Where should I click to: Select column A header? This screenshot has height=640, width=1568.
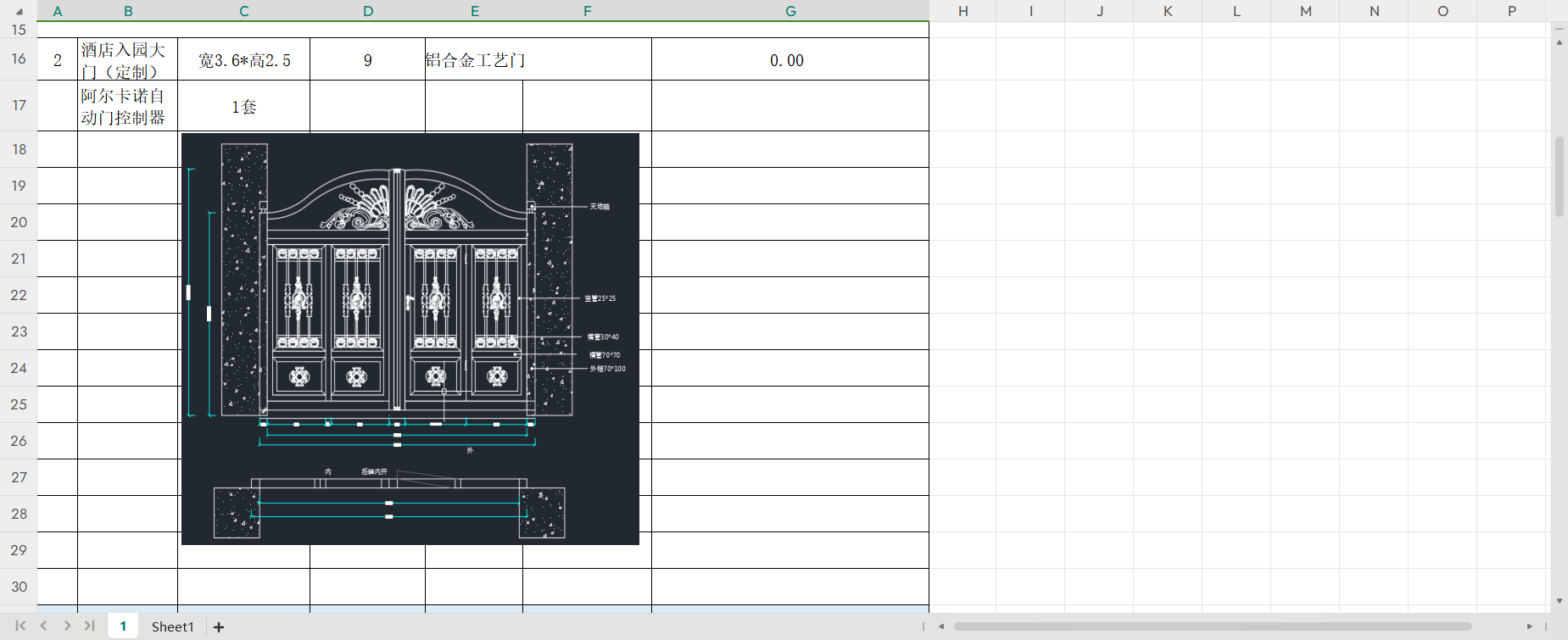(58, 11)
